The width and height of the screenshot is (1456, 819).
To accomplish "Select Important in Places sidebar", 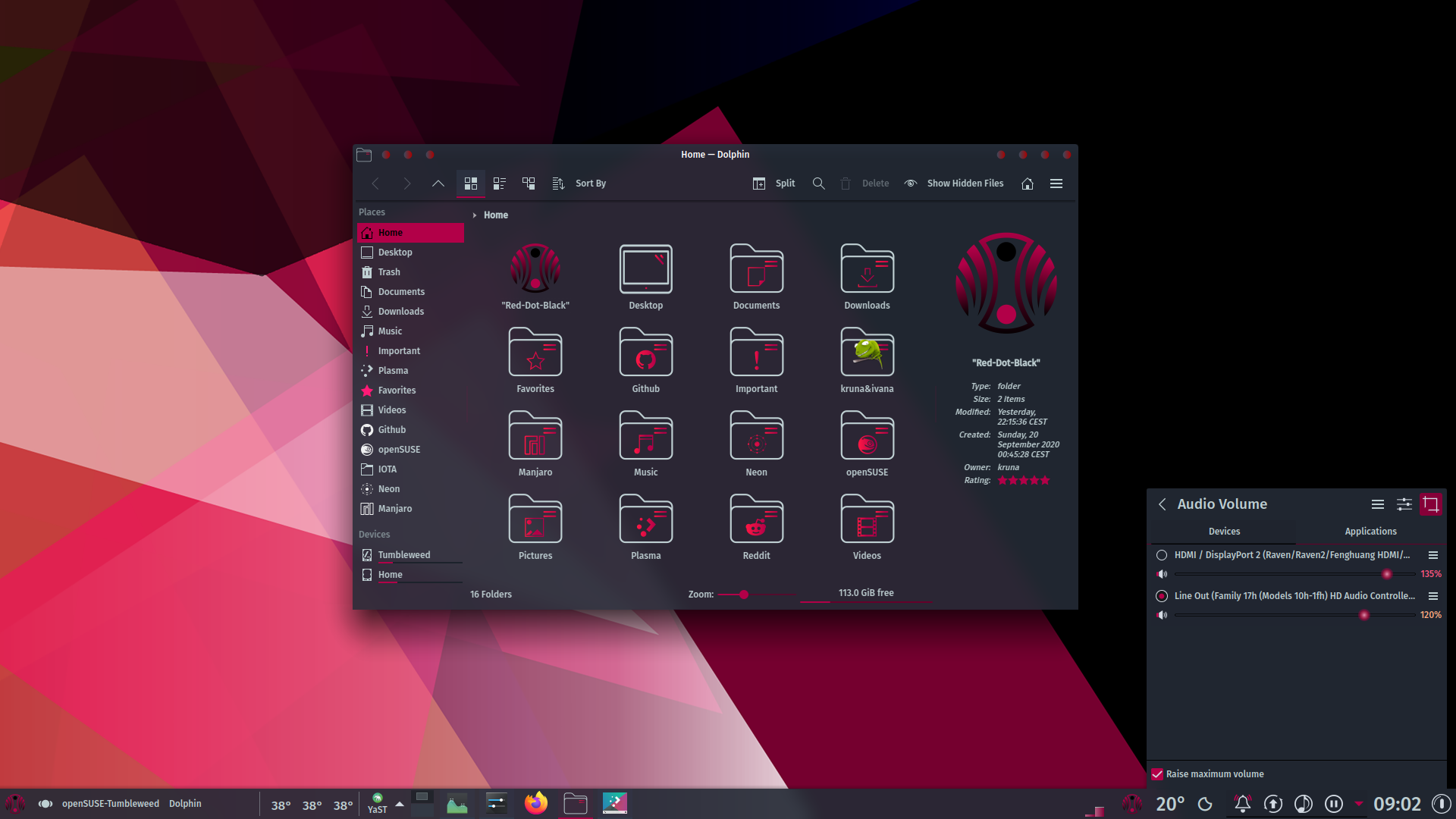I will [x=410, y=351].
